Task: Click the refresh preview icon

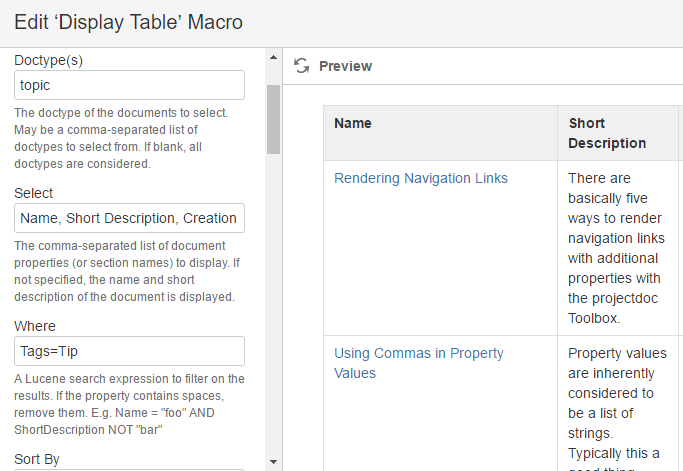Action: coord(301,66)
